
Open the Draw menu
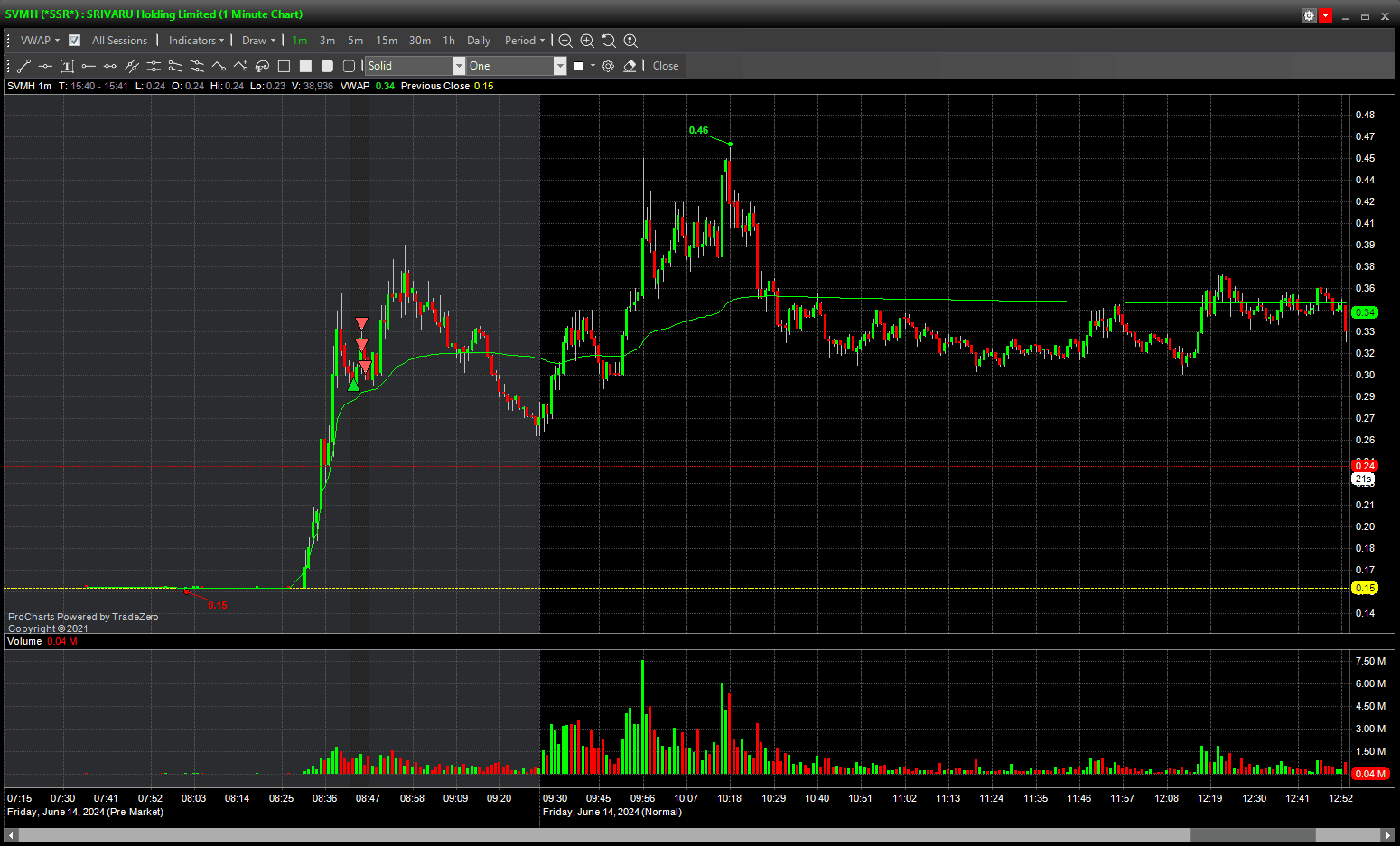258,41
